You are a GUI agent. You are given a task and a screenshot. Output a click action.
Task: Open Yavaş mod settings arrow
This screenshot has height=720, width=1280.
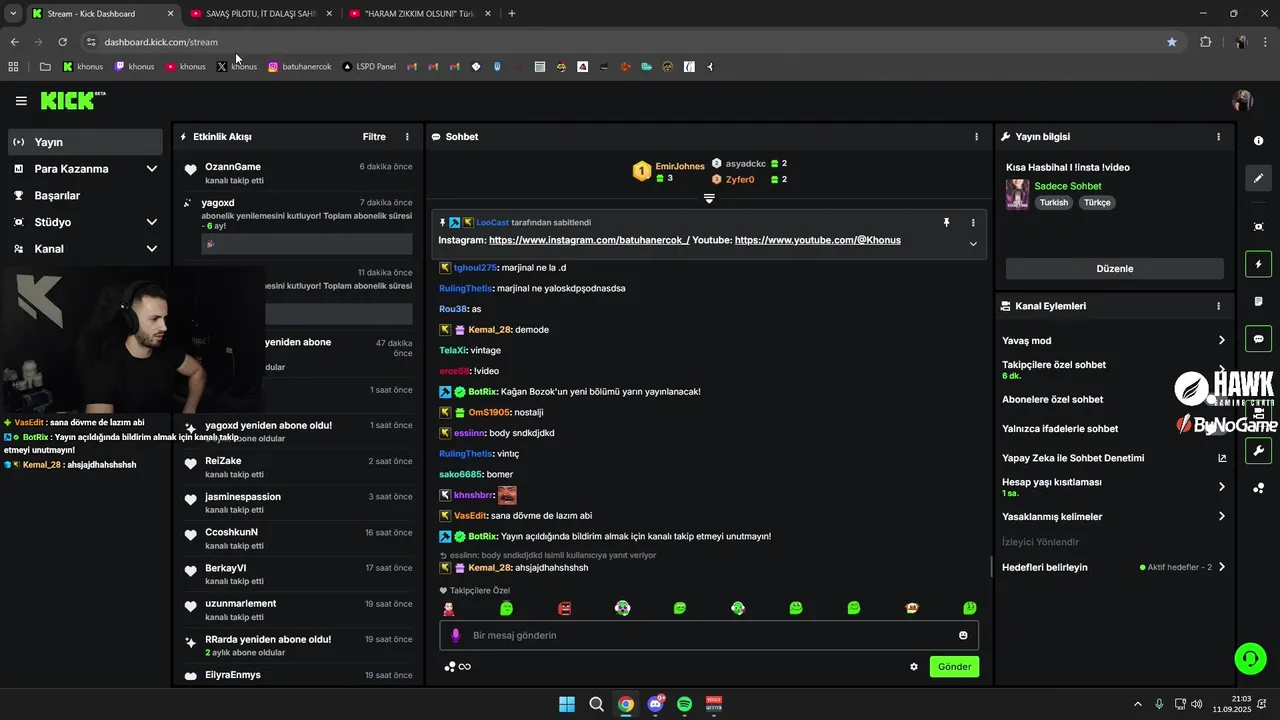click(x=1221, y=340)
